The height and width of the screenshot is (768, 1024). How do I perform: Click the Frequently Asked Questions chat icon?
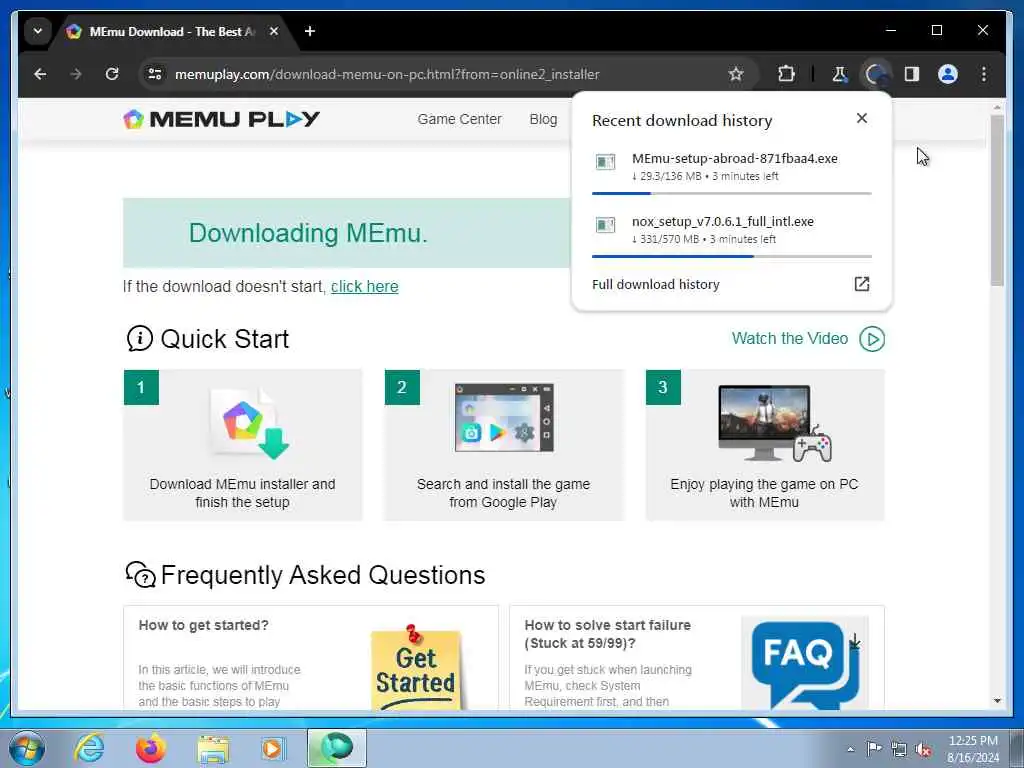pyautogui.click(x=140, y=575)
